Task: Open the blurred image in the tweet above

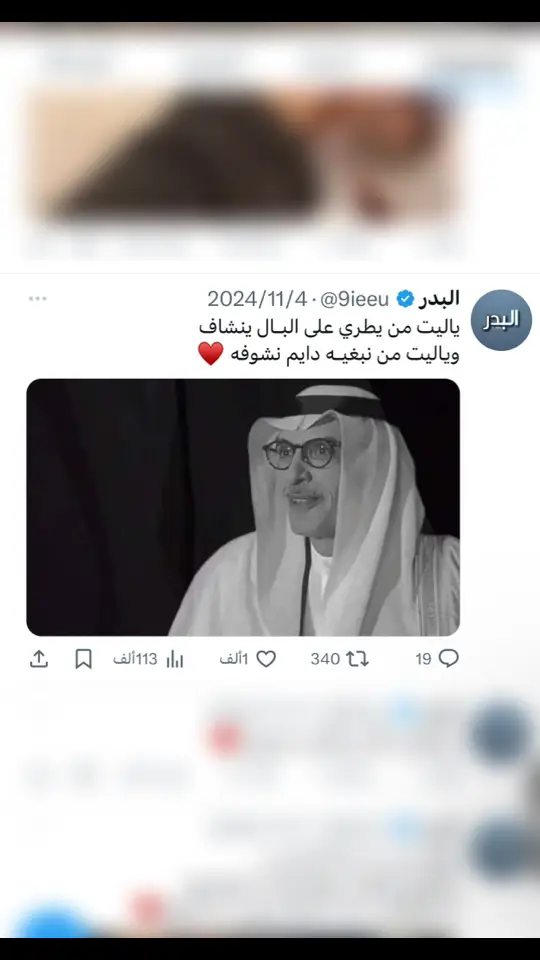Action: pos(243,156)
